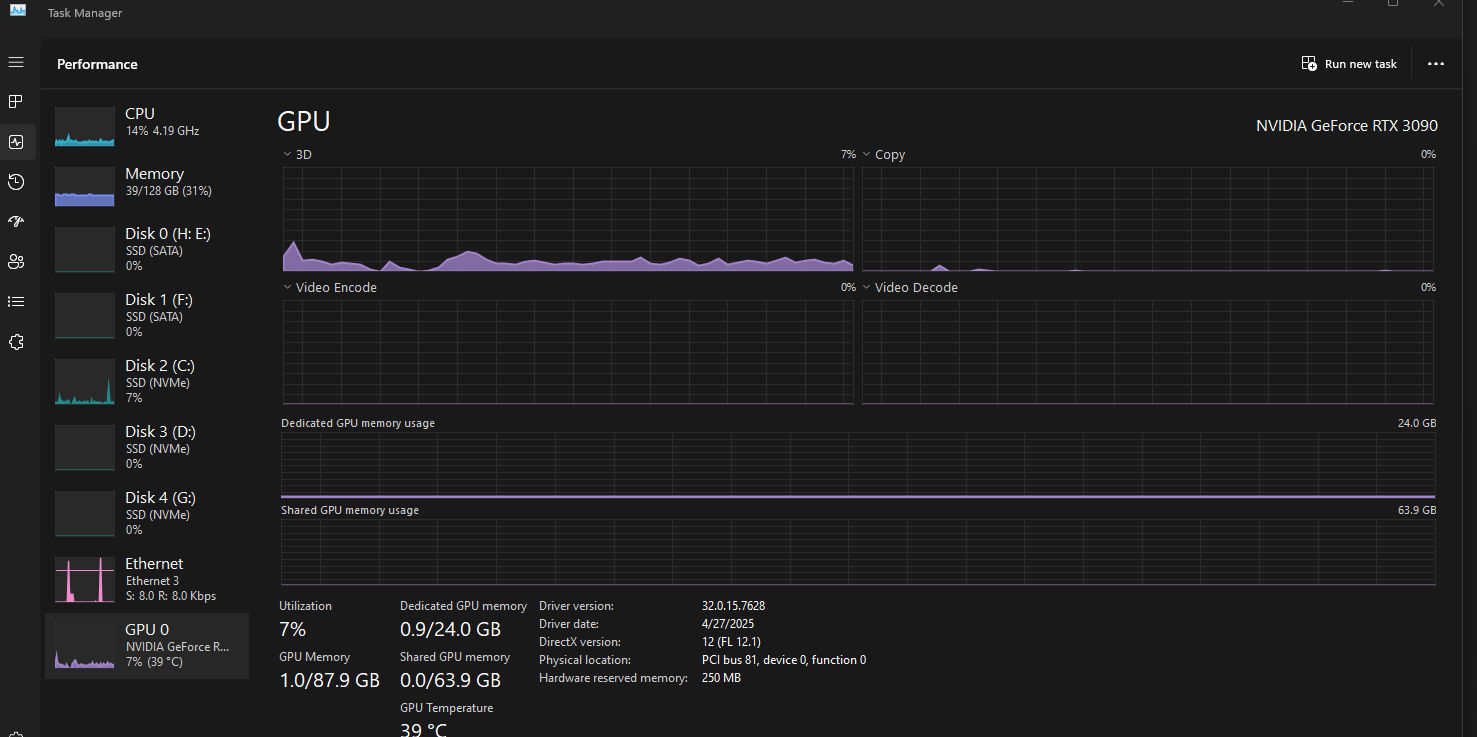This screenshot has height=737, width=1477.
Task: Open the hamburger navigation menu
Action: click(16, 62)
